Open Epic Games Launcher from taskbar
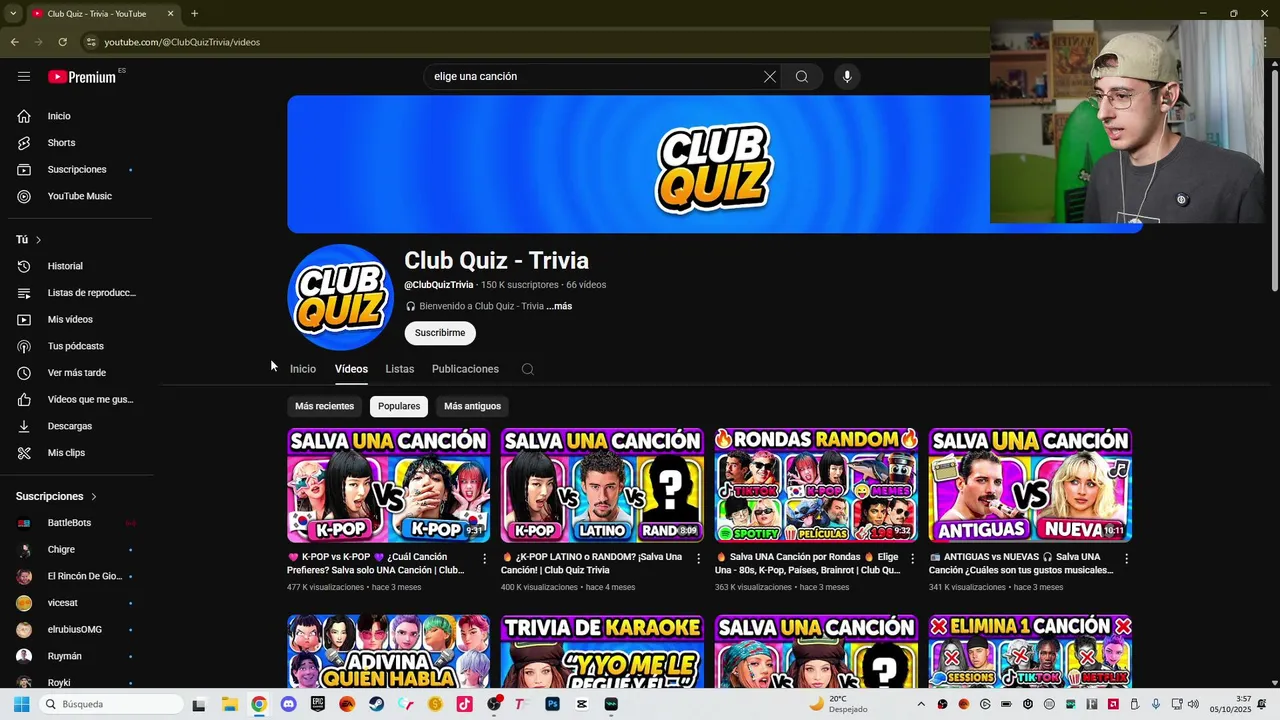Screen dimensions: 1280x720 pos(318,704)
